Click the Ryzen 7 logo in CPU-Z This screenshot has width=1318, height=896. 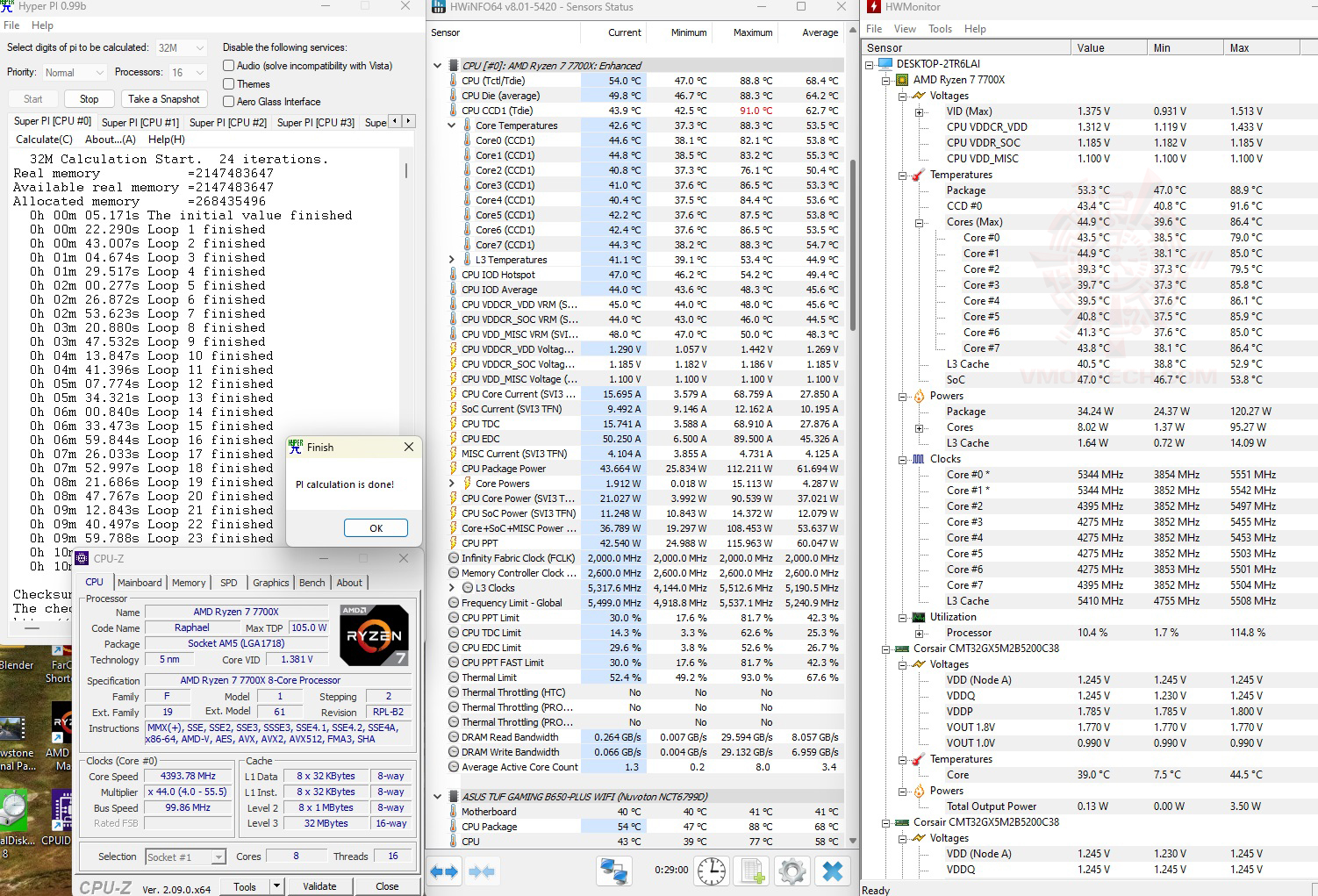[374, 635]
